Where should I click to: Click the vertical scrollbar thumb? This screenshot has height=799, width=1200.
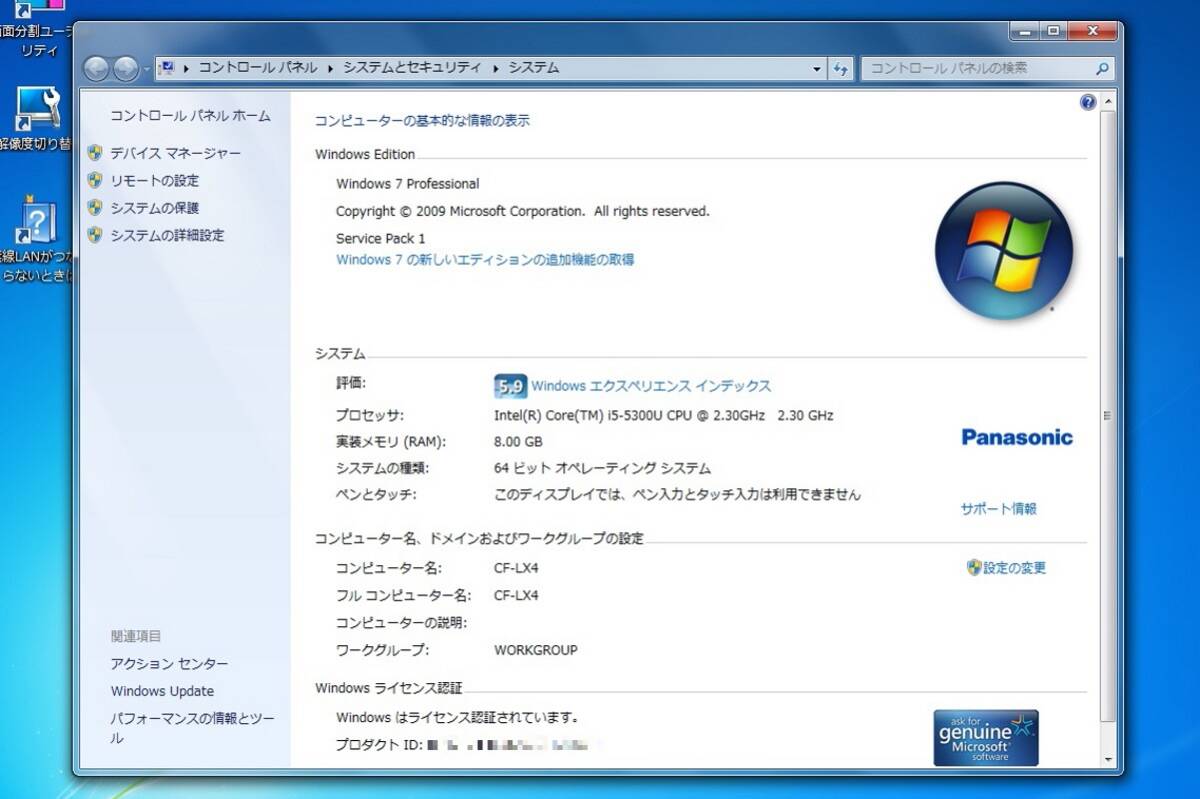(1107, 414)
